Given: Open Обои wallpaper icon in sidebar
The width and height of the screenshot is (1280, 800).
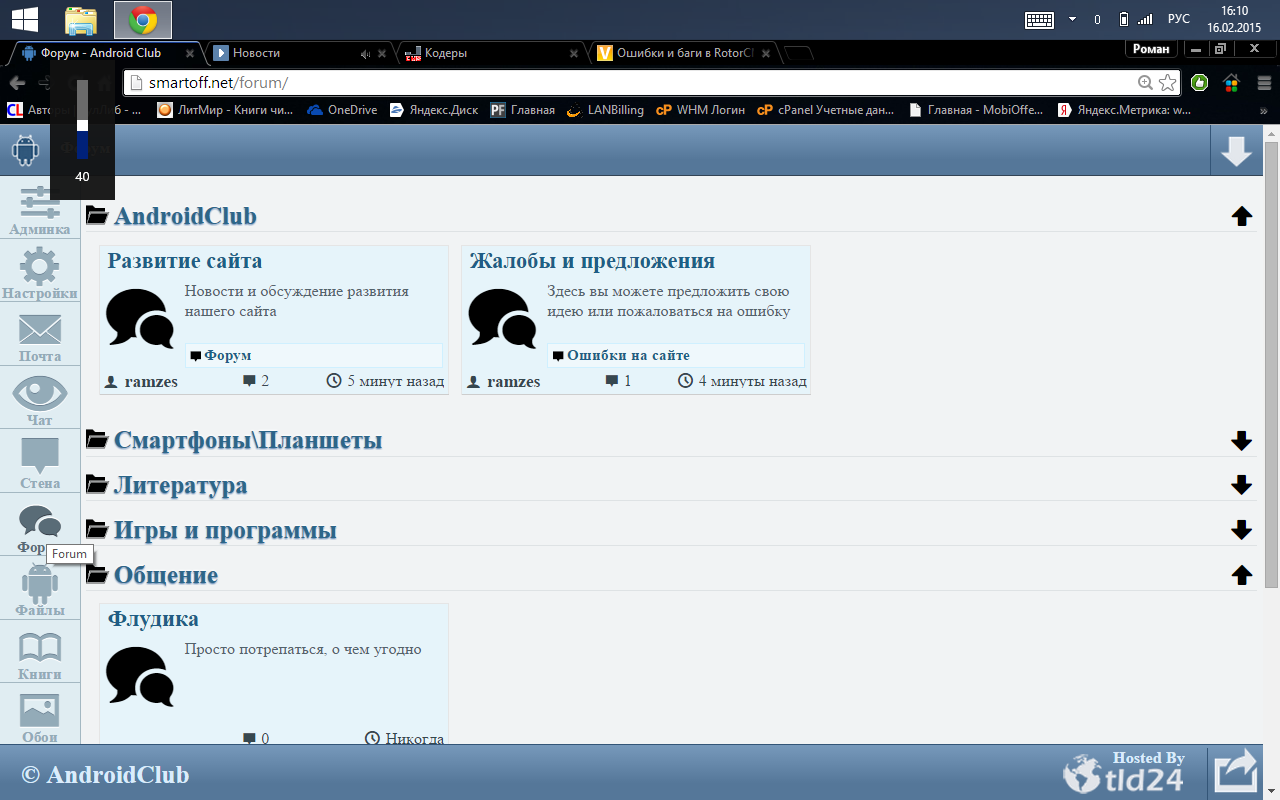Looking at the screenshot, I should click(x=40, y=715).
